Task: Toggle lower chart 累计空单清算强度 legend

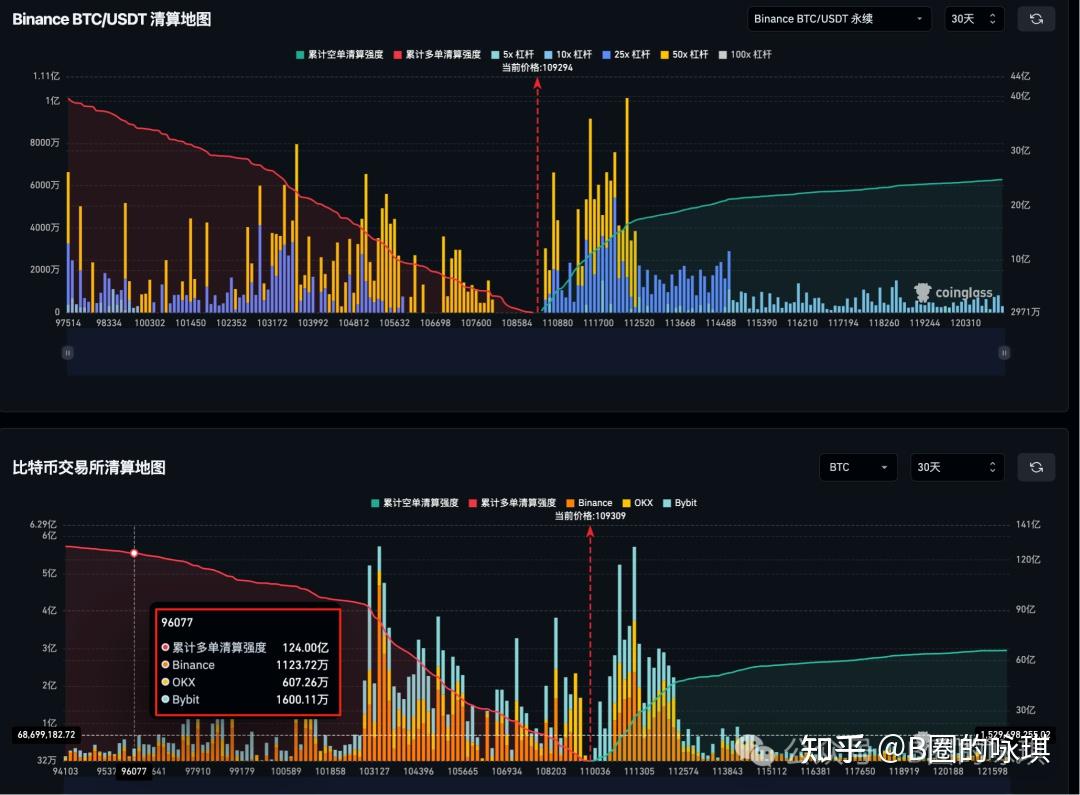Action: pyautogui.click(x=414, y=503)
